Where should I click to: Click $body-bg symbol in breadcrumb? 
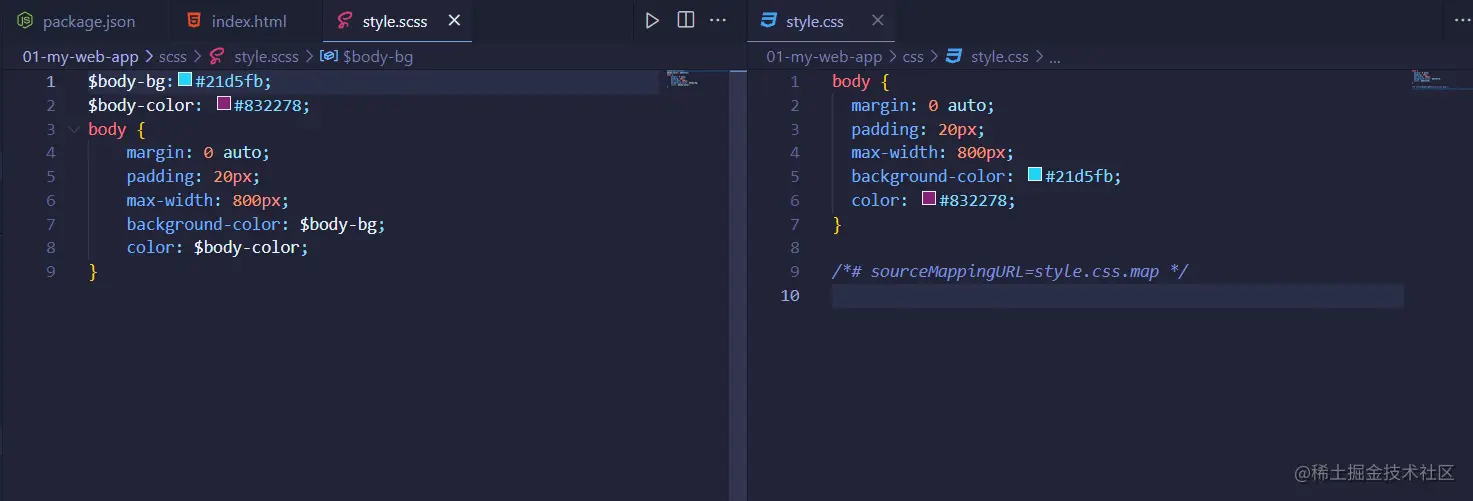[x=378, y=57]
